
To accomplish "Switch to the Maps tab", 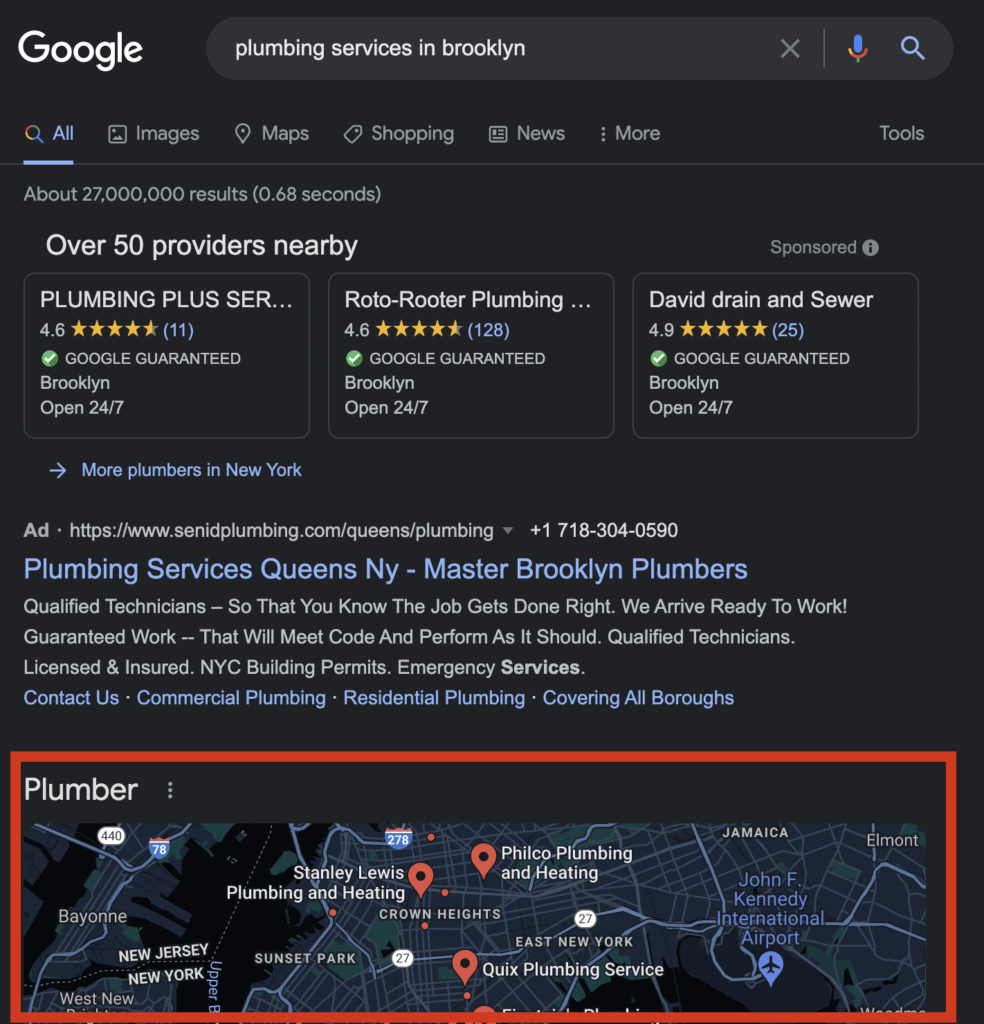I will [272, 134].
